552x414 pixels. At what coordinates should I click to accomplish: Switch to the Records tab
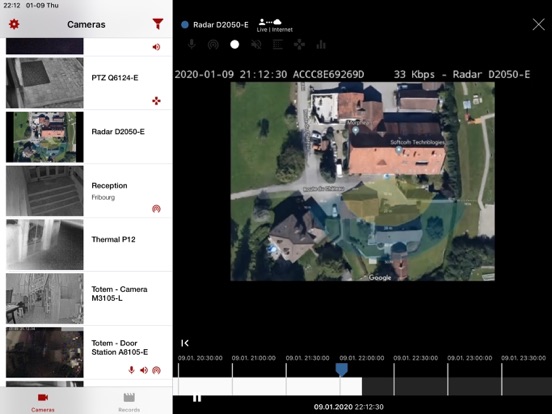coord(129,402)
